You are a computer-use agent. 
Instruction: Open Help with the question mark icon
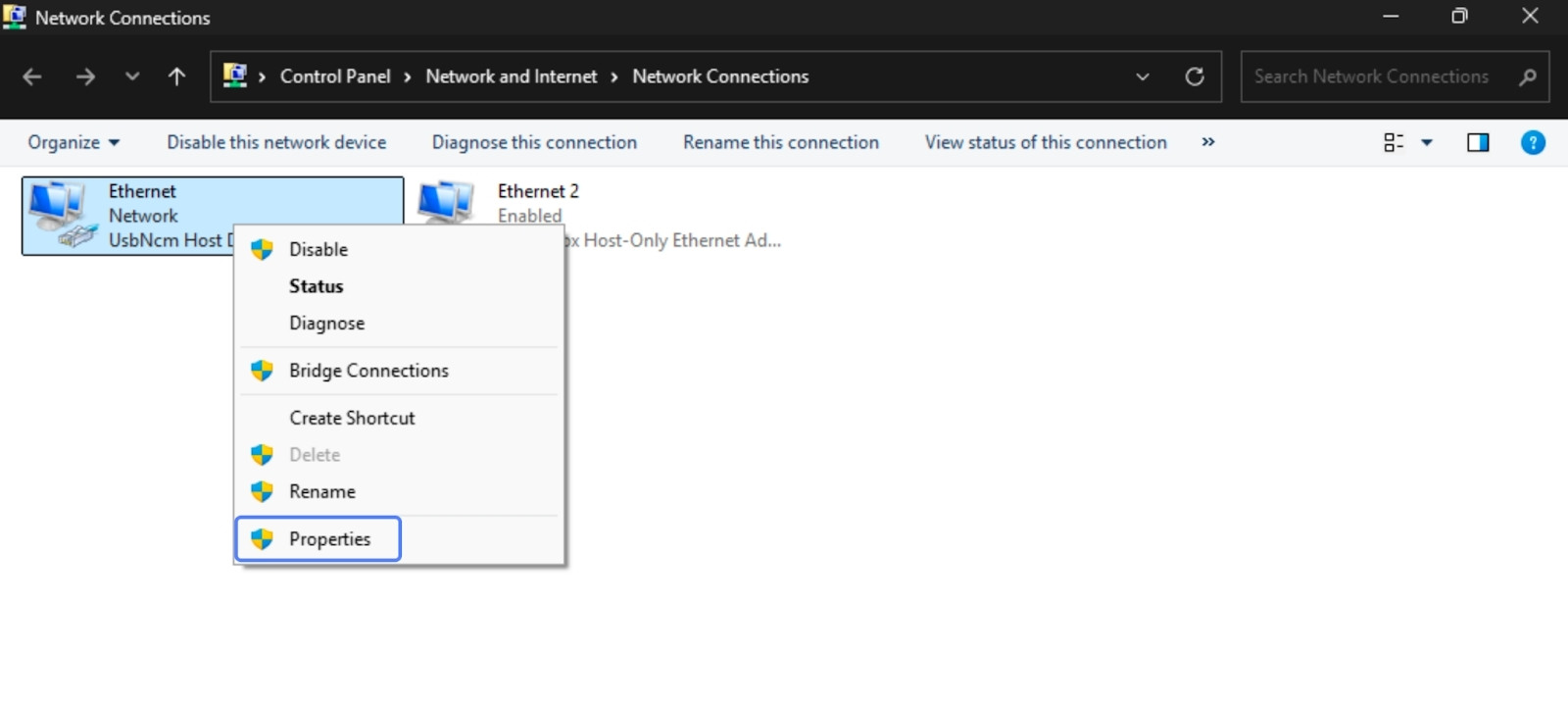pyautogui.click(x=1533, y=142)
